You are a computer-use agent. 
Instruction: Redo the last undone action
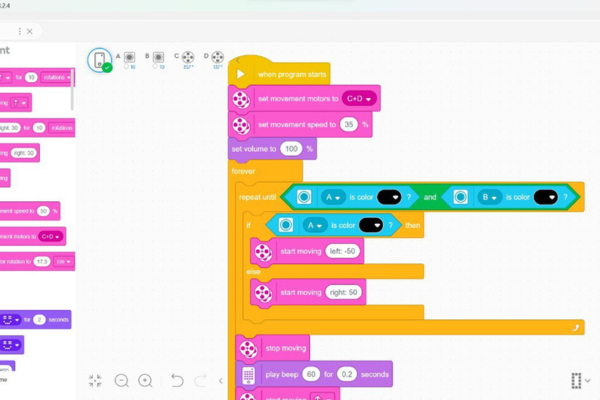coord(200,380)
